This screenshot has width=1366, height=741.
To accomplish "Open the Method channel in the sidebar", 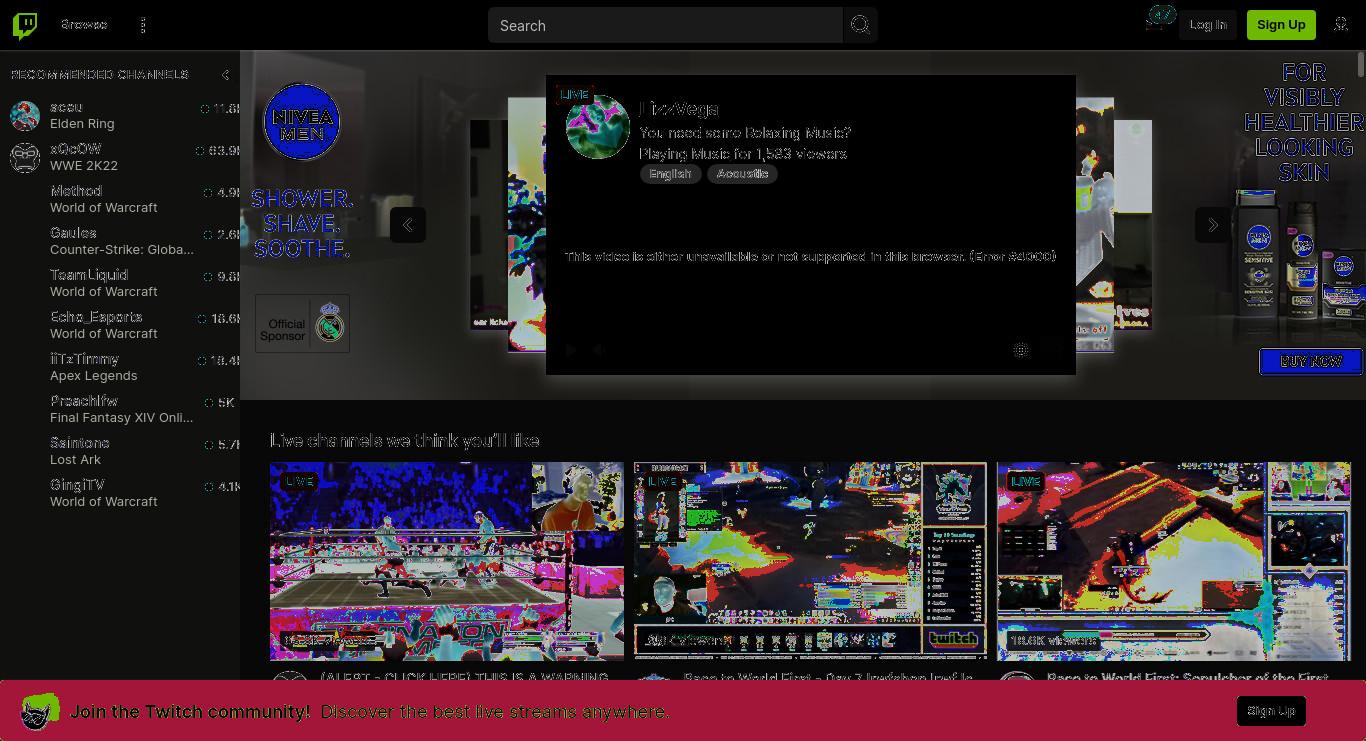I will (120, 199).
